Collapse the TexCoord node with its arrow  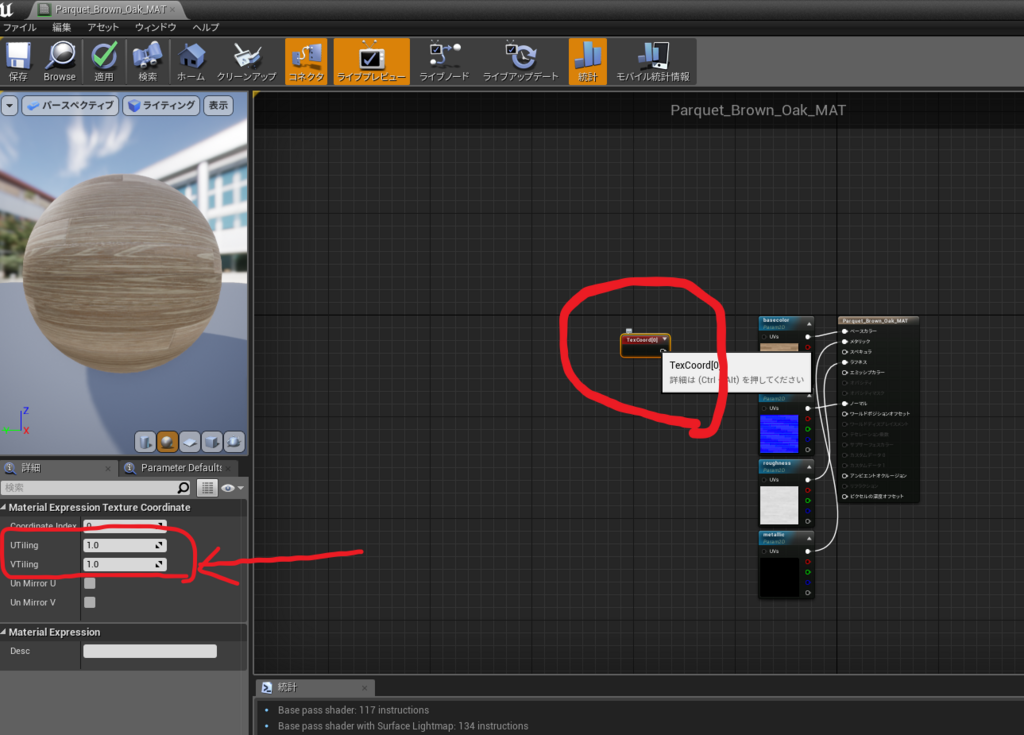(665, 339)
